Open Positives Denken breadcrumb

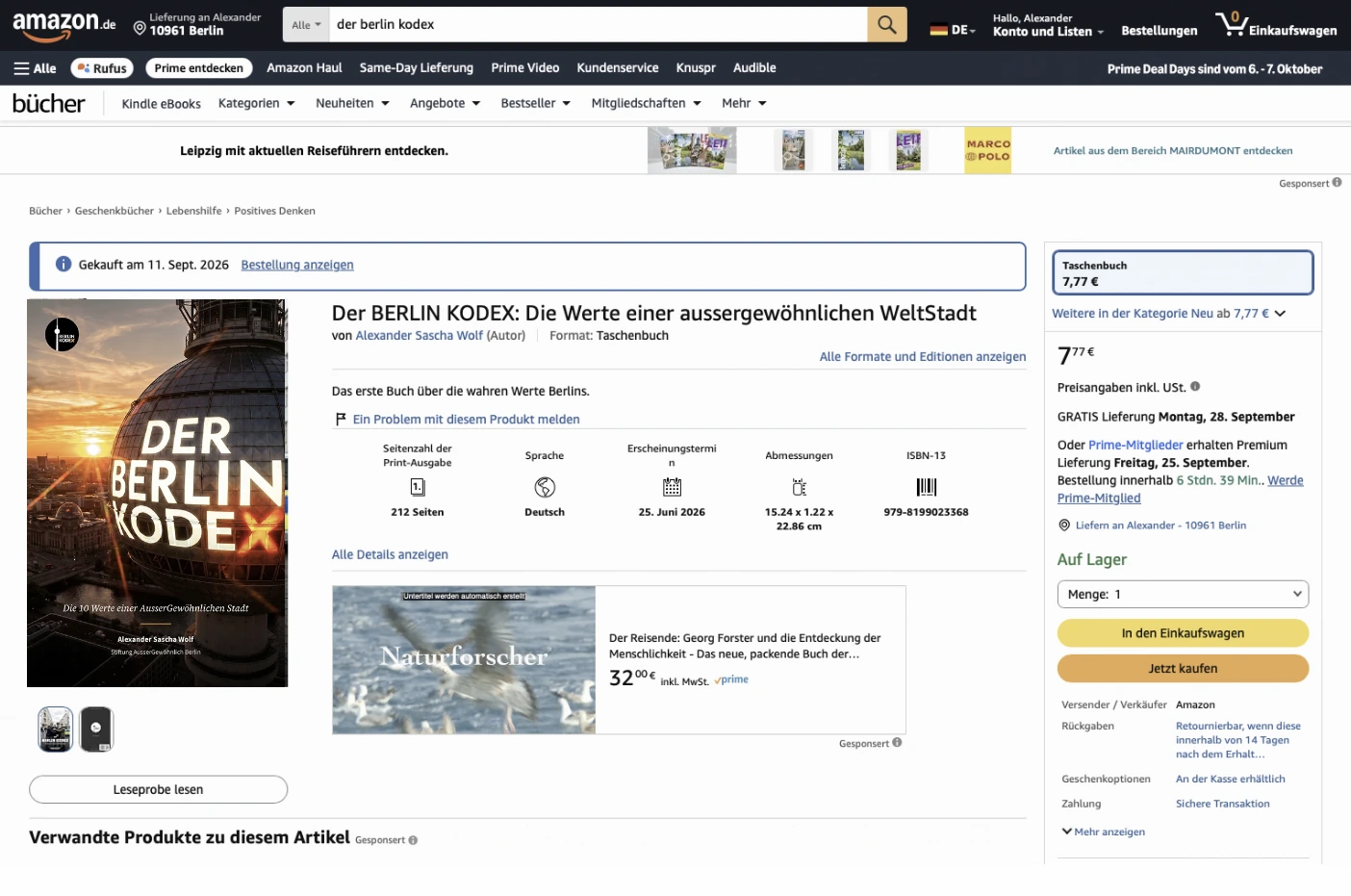click(274, 211)
